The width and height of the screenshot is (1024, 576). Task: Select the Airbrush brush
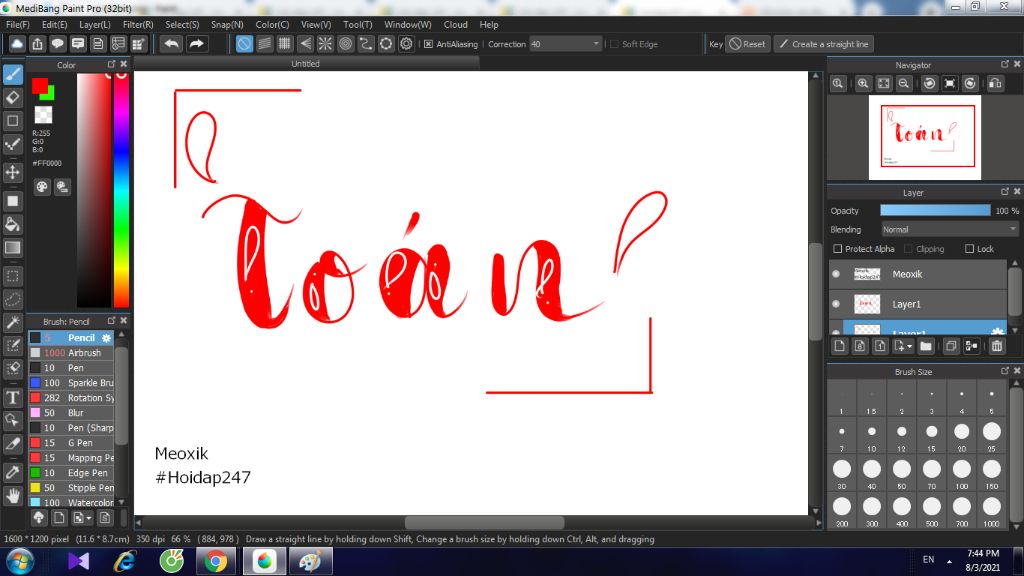(71, 353)
